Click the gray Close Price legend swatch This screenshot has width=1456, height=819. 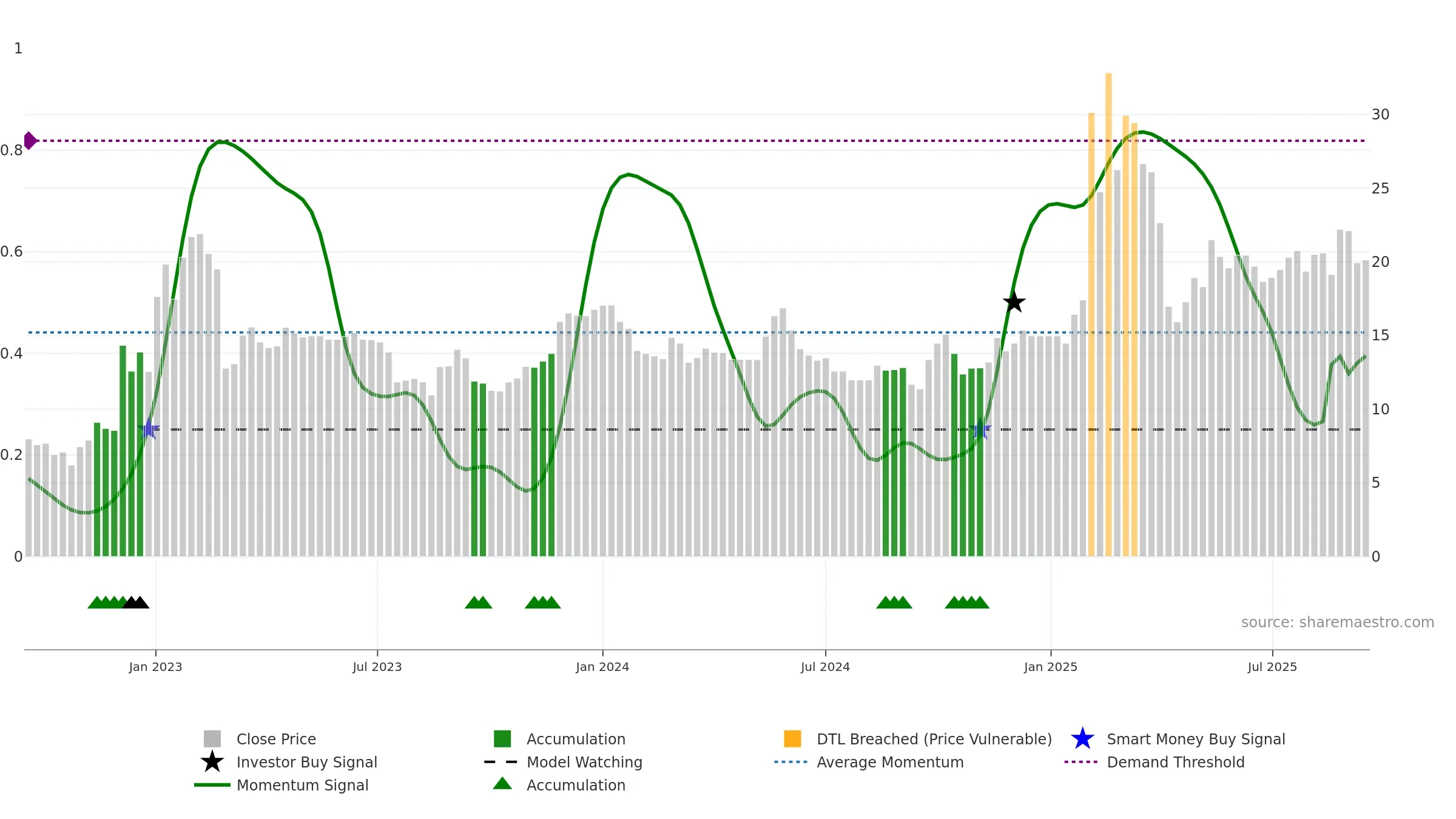(x=212, y=739)
